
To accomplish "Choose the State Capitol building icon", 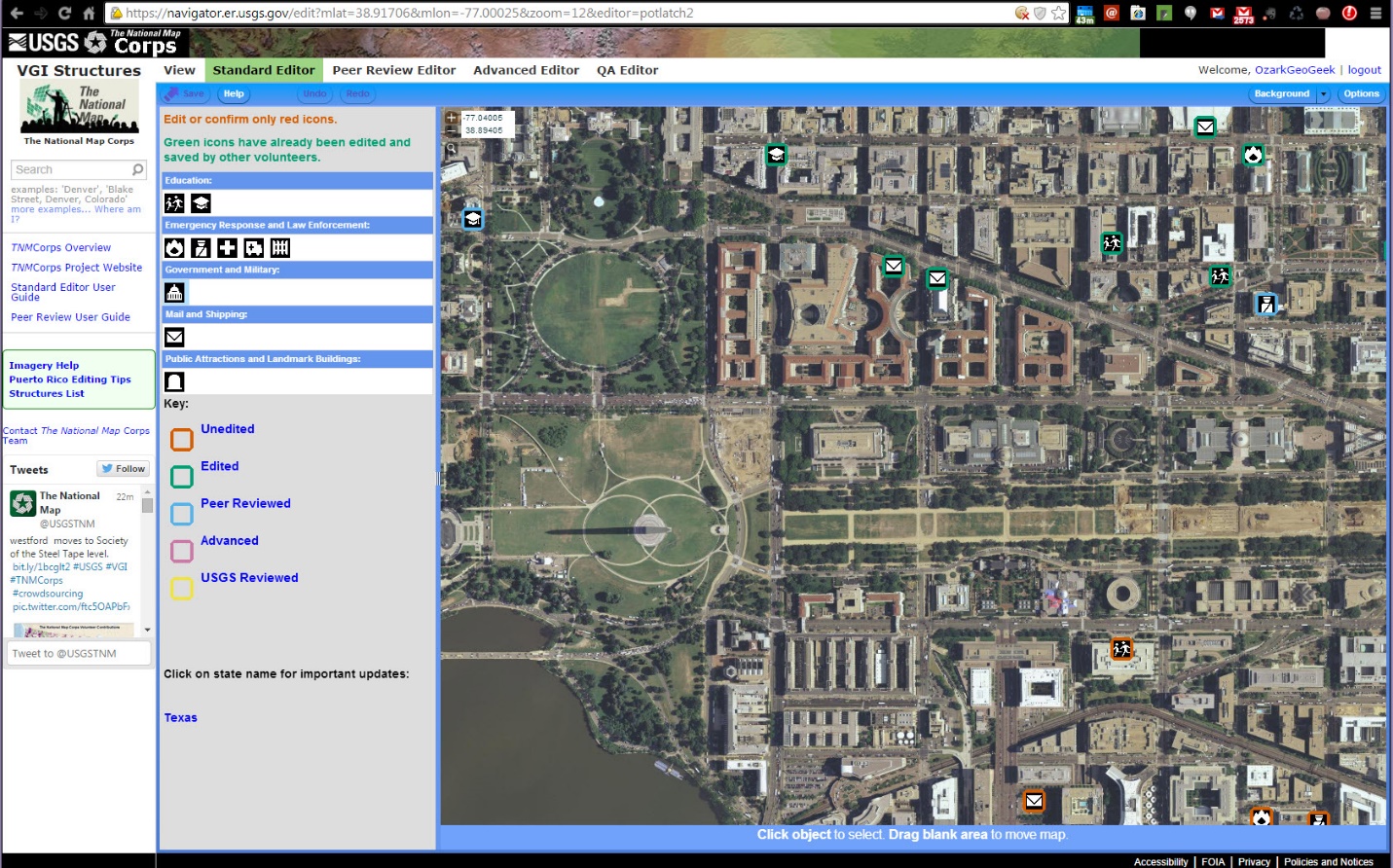I will pyautogui.click(x=174, y=293).
